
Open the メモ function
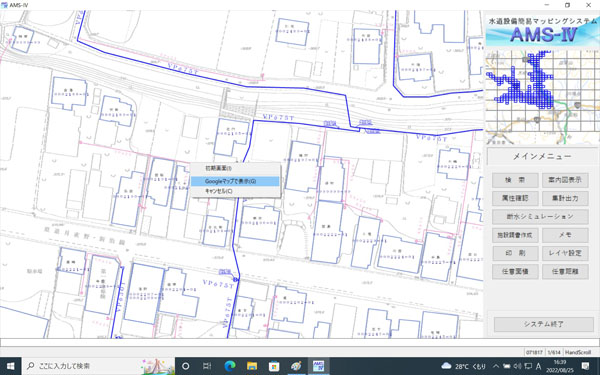point(565,235)
